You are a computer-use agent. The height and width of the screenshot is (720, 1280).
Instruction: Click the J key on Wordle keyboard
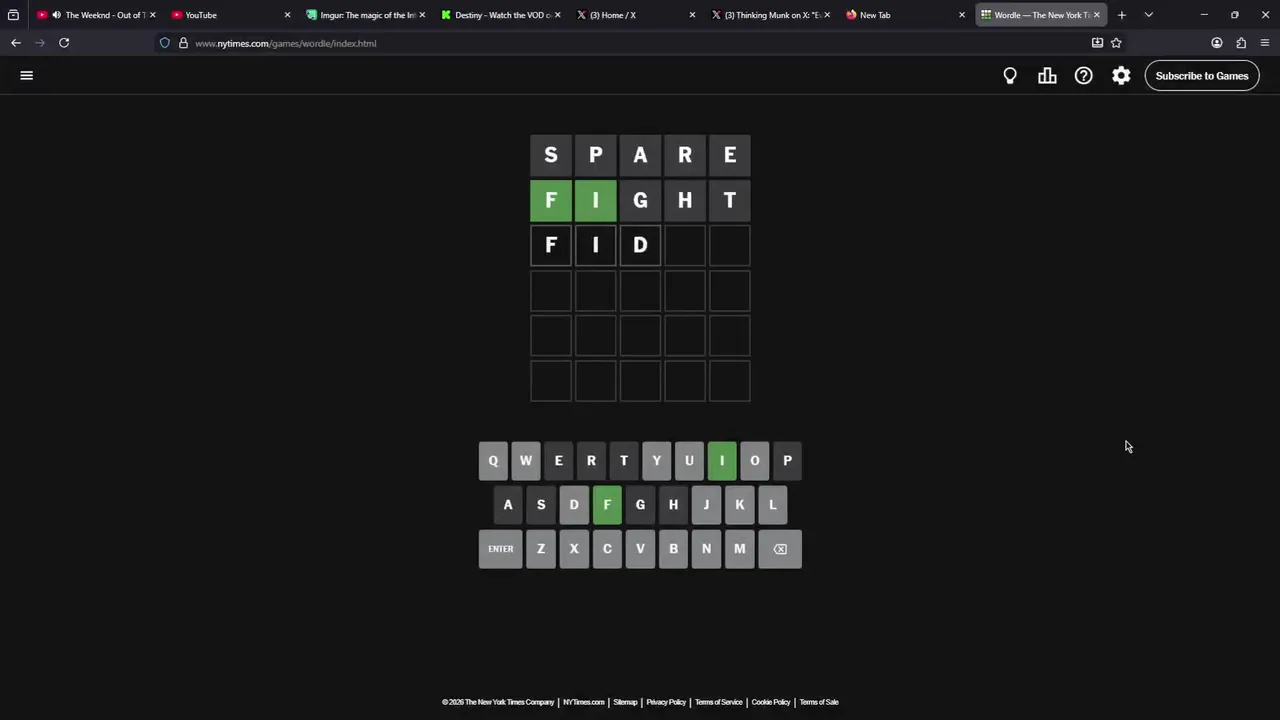click(x=706, y=505)
